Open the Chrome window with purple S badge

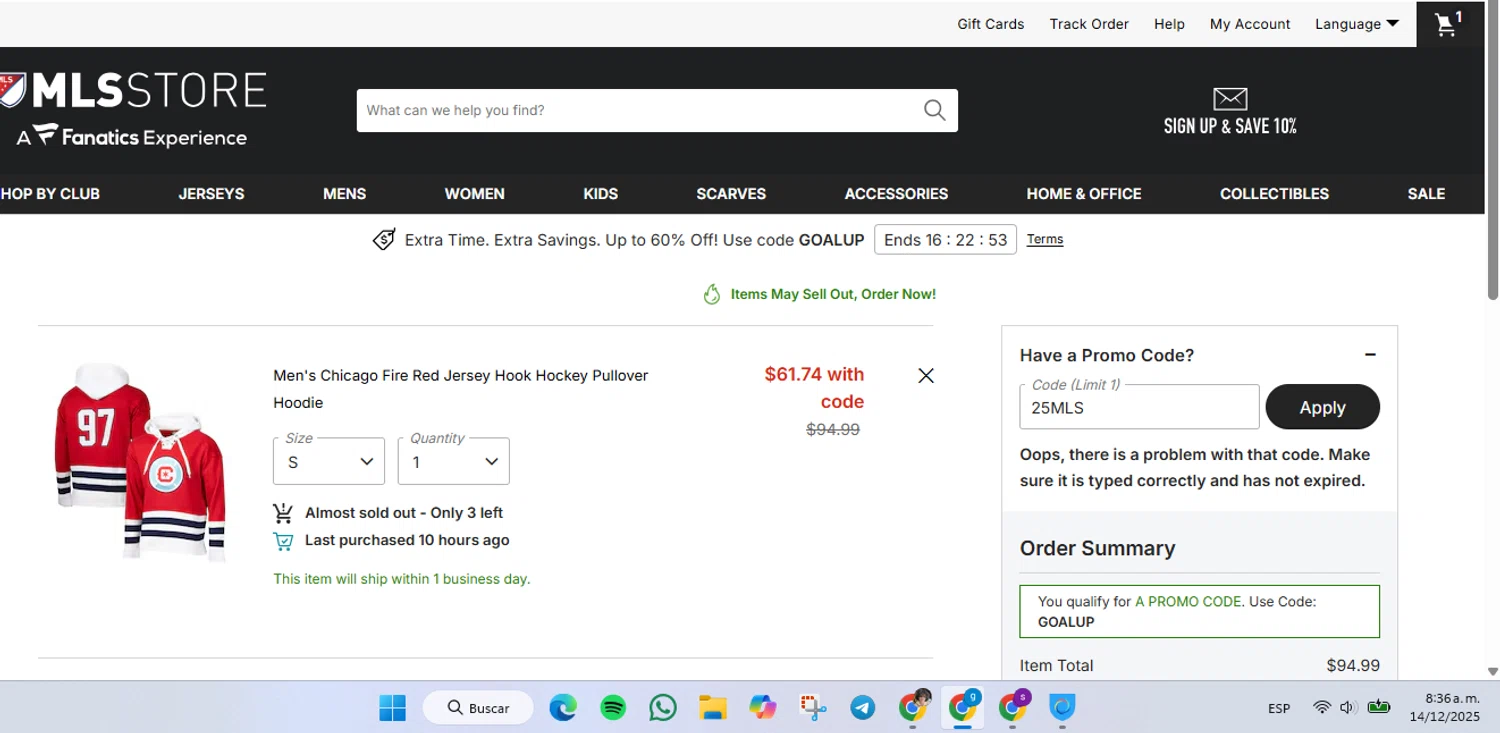tap(1013, 707)
